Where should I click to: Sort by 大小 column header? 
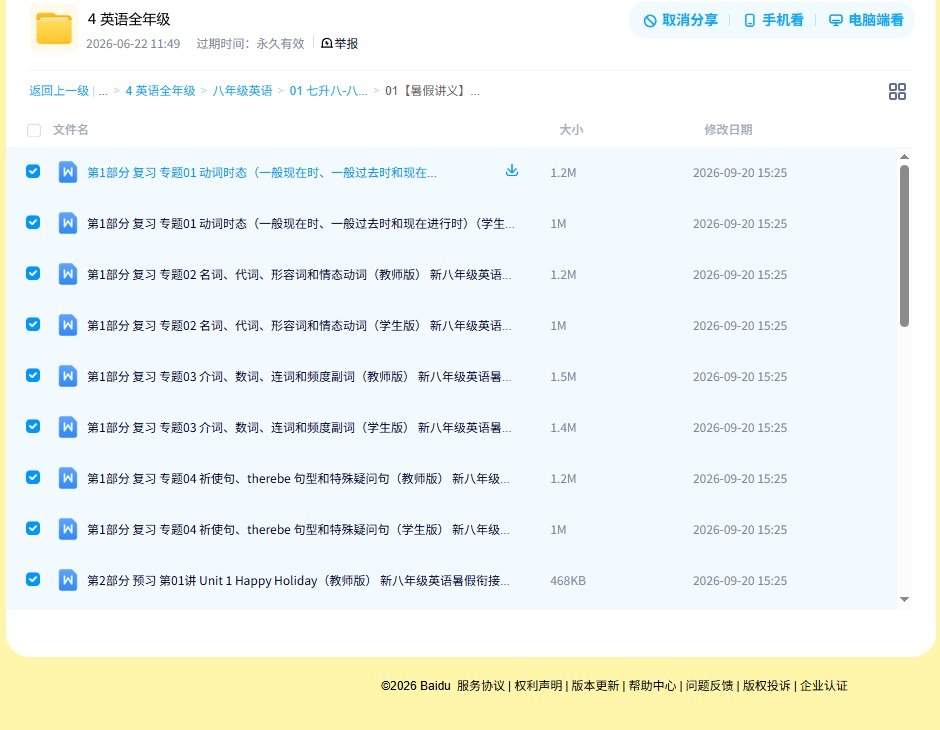[571, 129]
